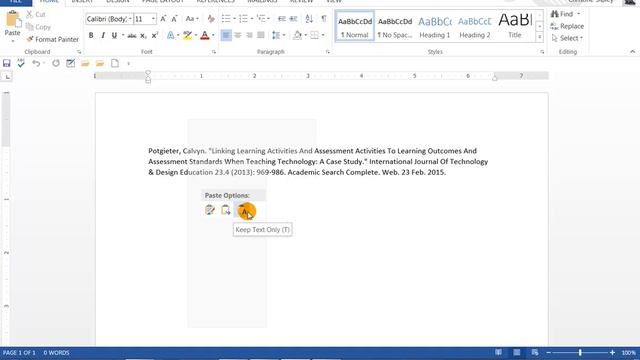Select Center paragraph alignment

pyautogui.click(x=238, y=36)
